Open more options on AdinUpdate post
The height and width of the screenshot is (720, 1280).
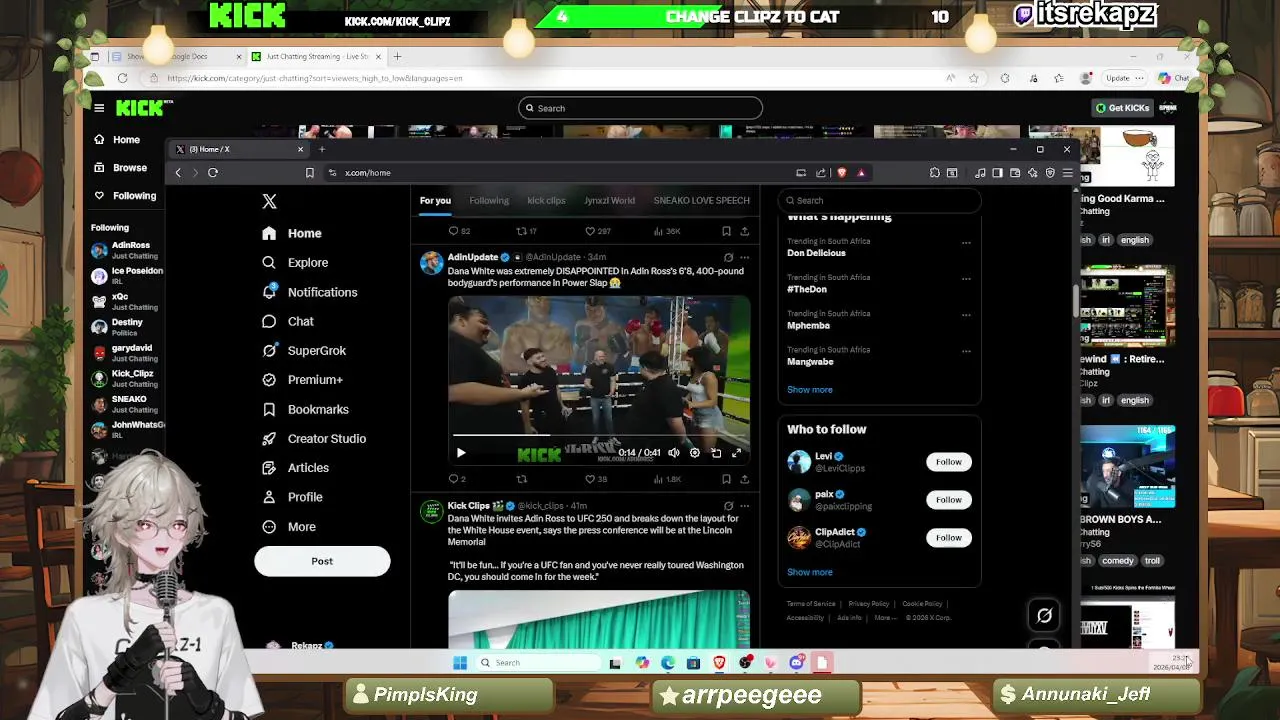[x=744, y=257]
